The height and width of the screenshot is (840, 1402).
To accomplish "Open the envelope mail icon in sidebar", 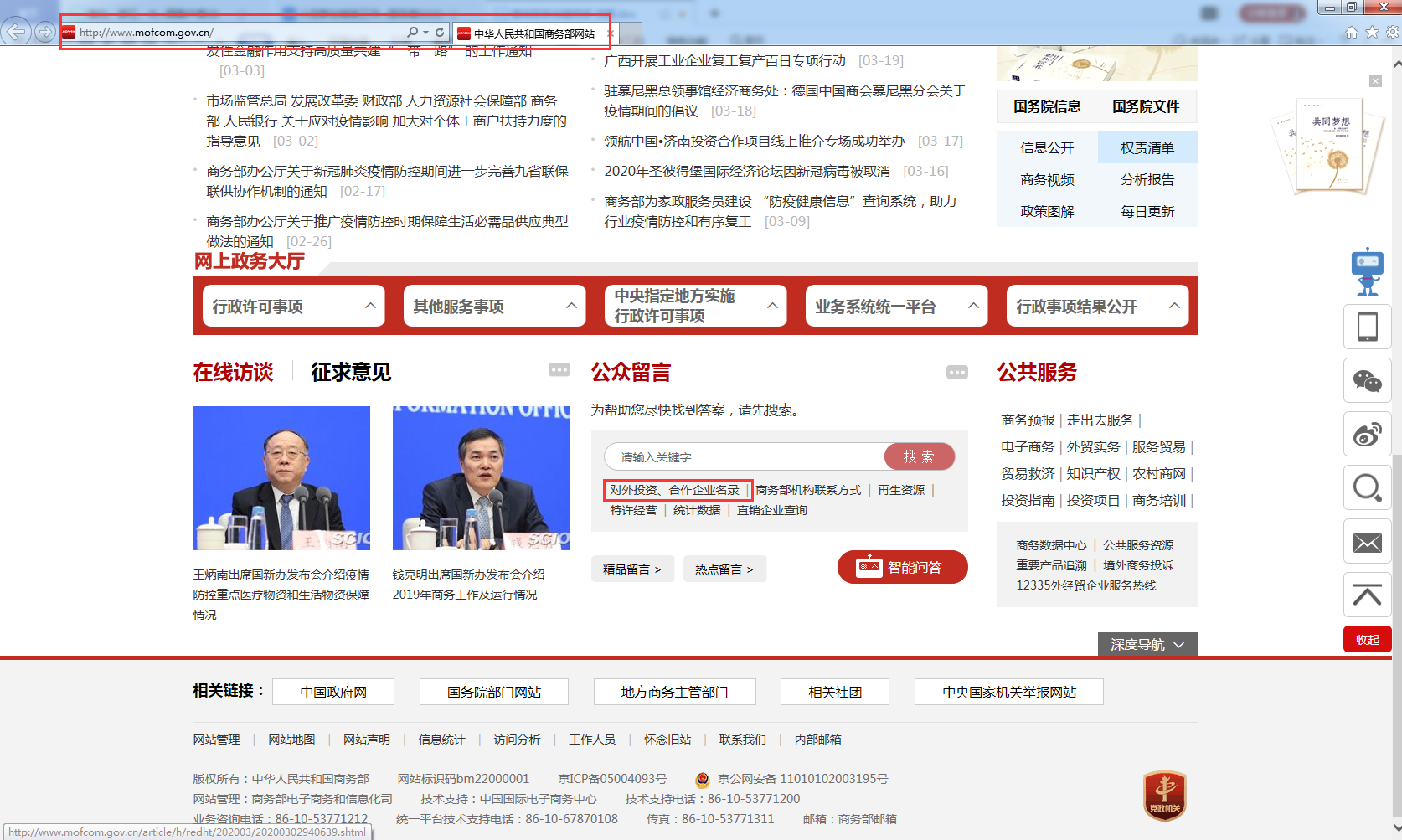I will [1367, 543].
